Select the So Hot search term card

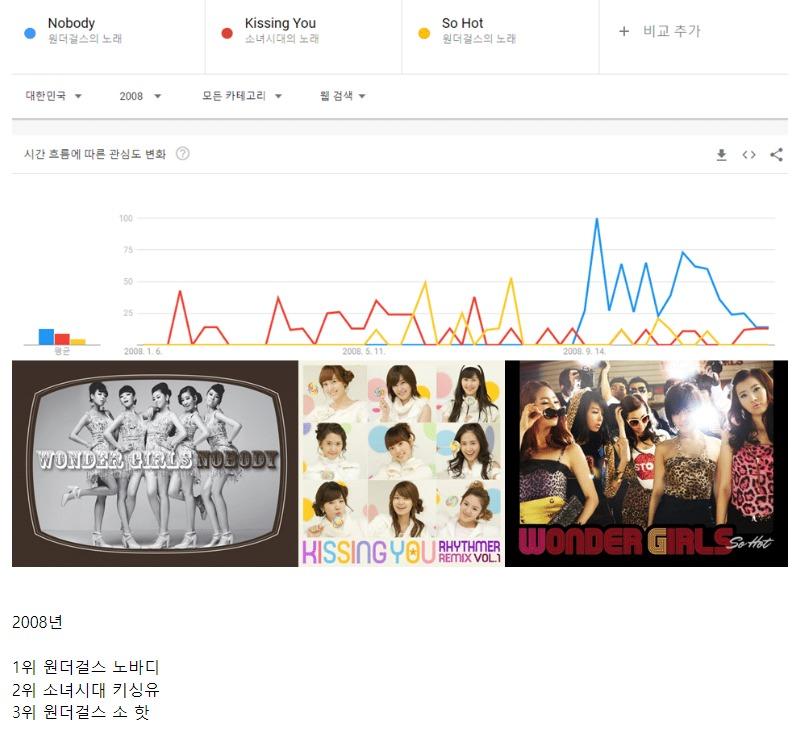(501, 37)
